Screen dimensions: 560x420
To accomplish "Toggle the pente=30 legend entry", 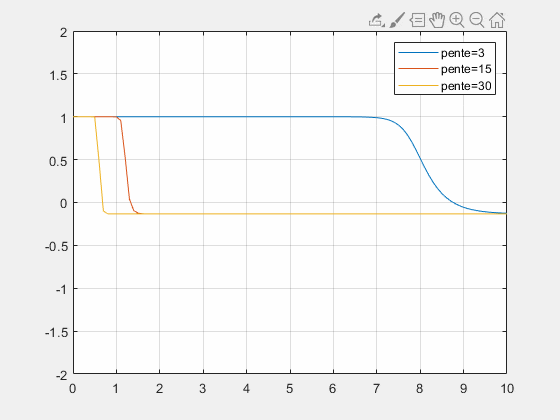I will pyautogui.click(x=466, y=86).
